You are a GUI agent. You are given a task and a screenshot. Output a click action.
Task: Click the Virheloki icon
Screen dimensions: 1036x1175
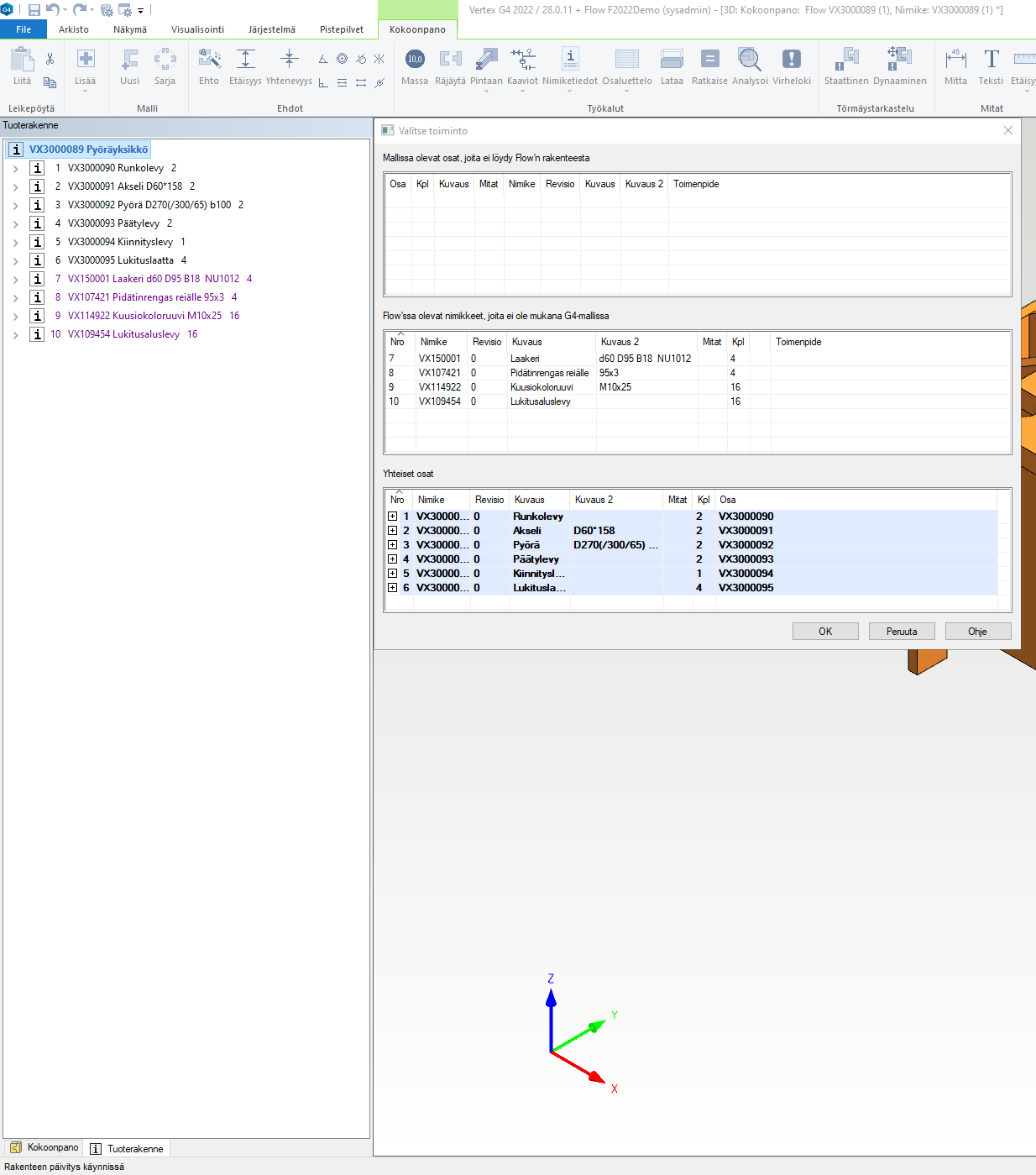pyautogui.click(x=791, y=60)
